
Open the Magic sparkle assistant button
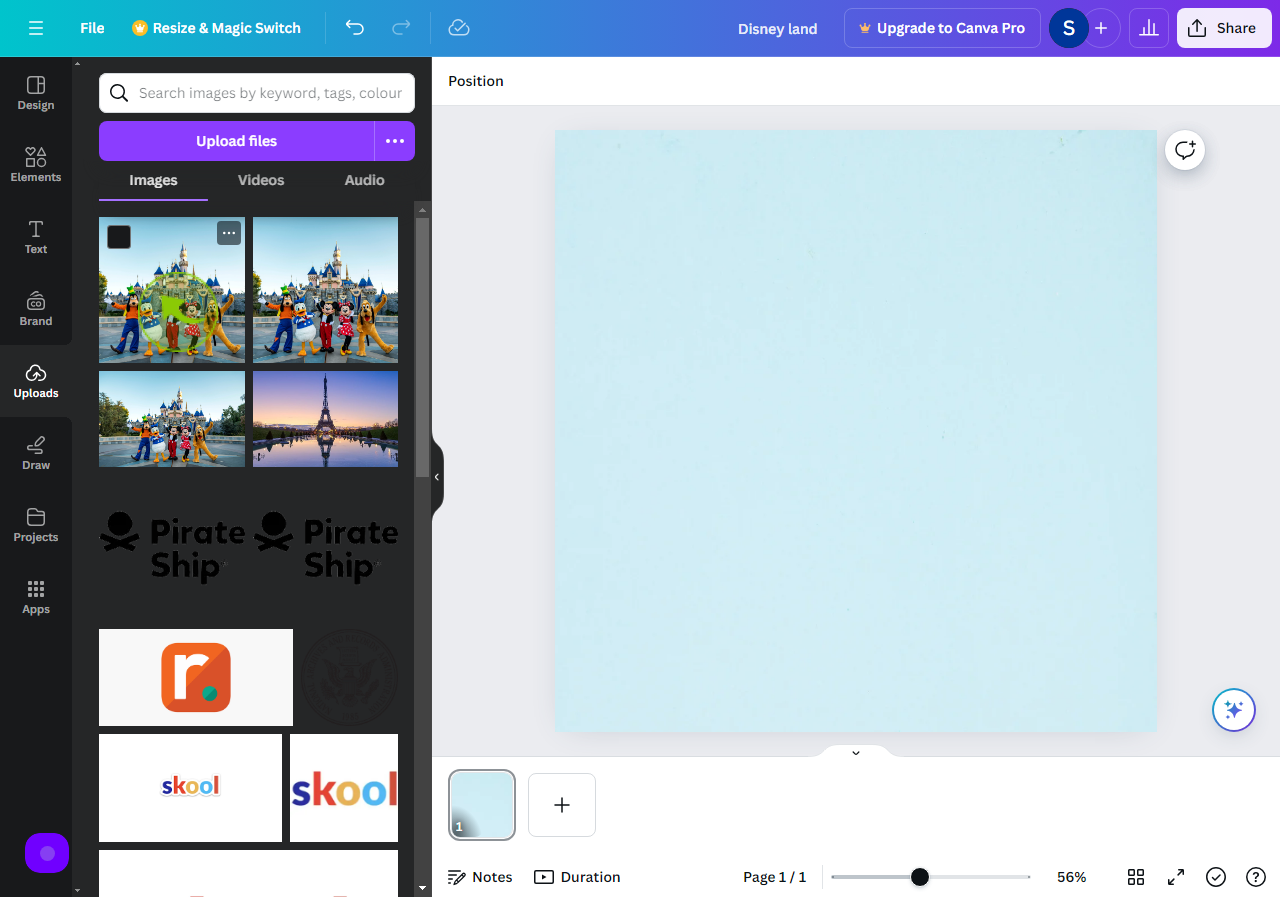[x=1234, y=710]
